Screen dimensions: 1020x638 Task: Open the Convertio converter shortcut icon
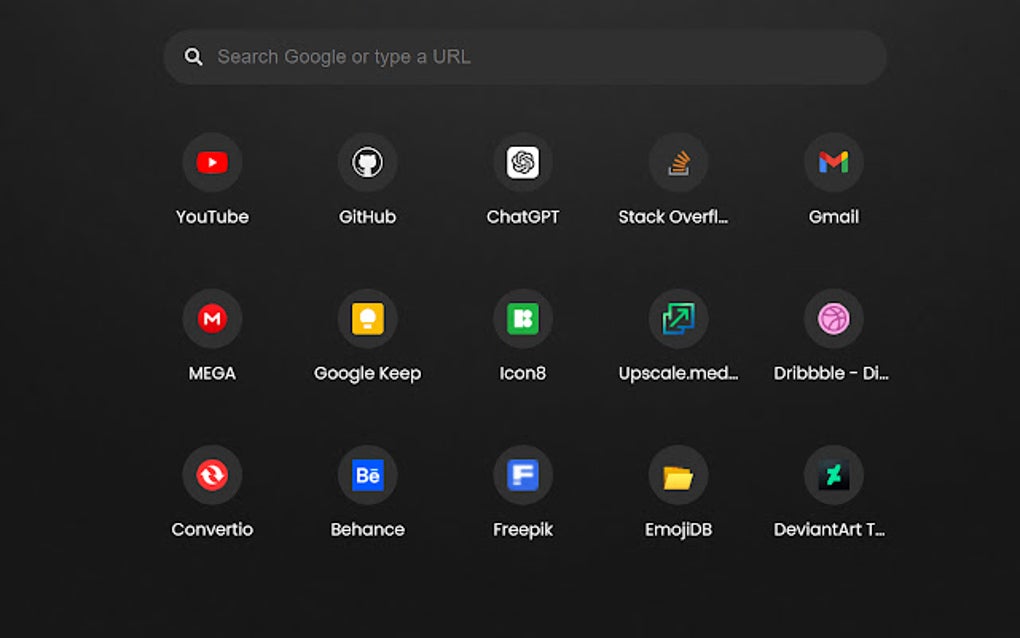212,474
